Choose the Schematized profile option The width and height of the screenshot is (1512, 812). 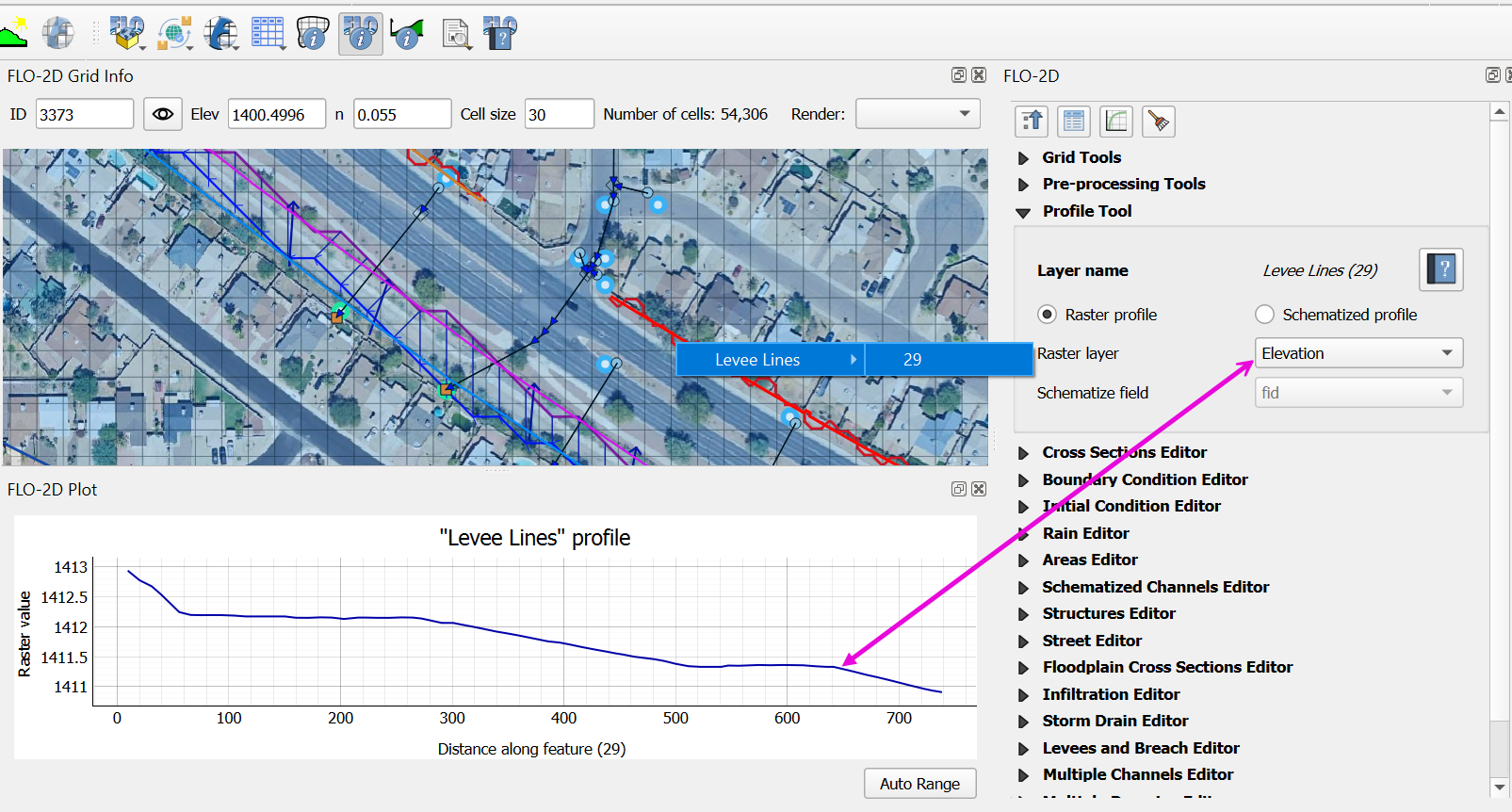pos(1265,315)
